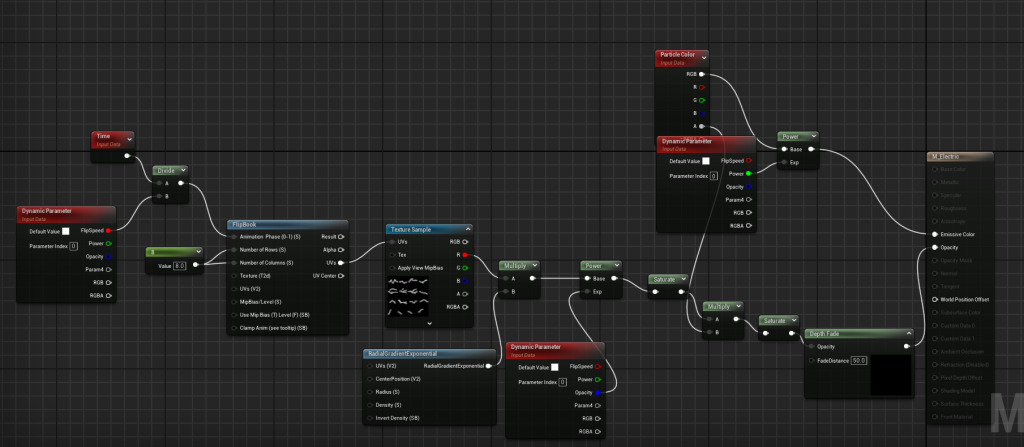Expand the chevron below Texture Sample preview
Screen dimensions: 1024x447
(x=429, y=324)
